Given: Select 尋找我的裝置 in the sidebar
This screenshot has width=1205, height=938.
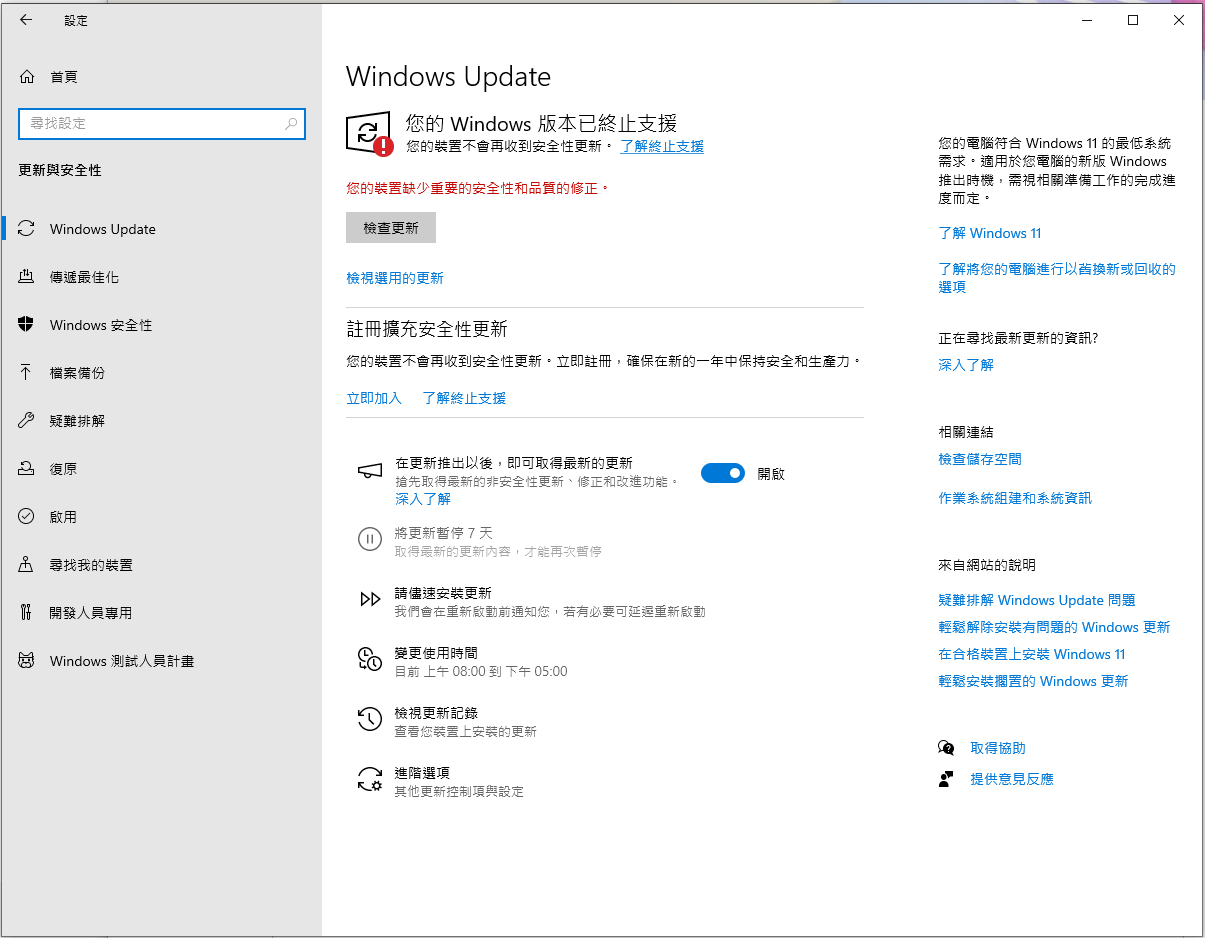Looking at the screenshot, I should pos(162,565).
